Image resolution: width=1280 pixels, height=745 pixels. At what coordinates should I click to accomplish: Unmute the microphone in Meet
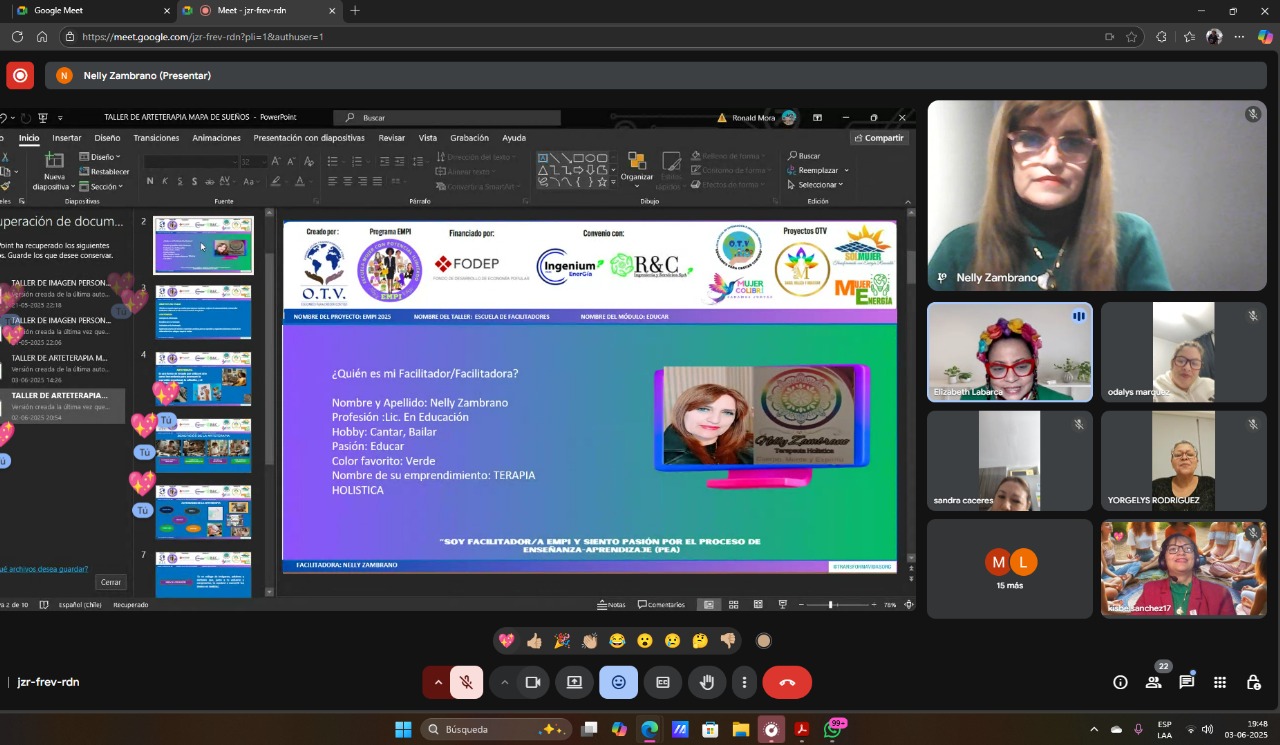pos(466,682)
